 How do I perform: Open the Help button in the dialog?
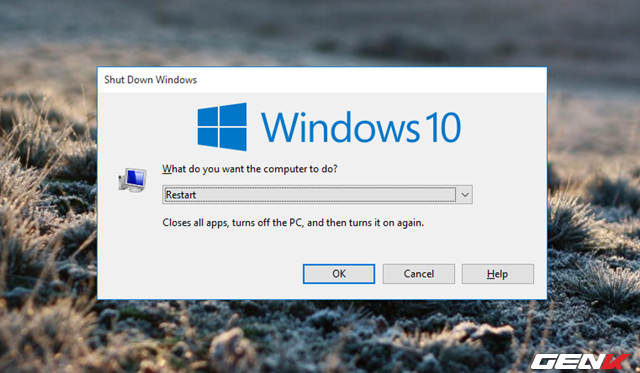pyautogui.click(x=498, y=274)
